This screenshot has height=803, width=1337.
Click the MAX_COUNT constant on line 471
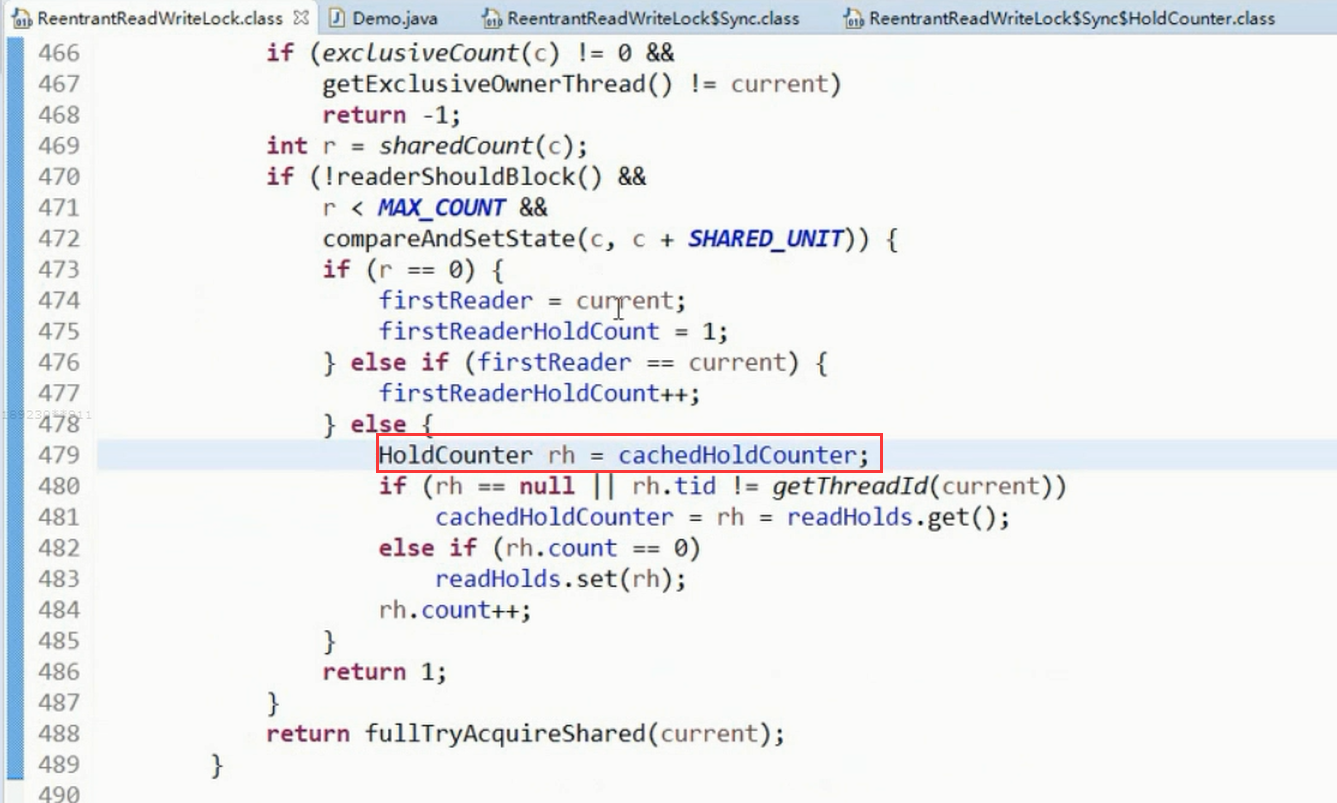441,208
